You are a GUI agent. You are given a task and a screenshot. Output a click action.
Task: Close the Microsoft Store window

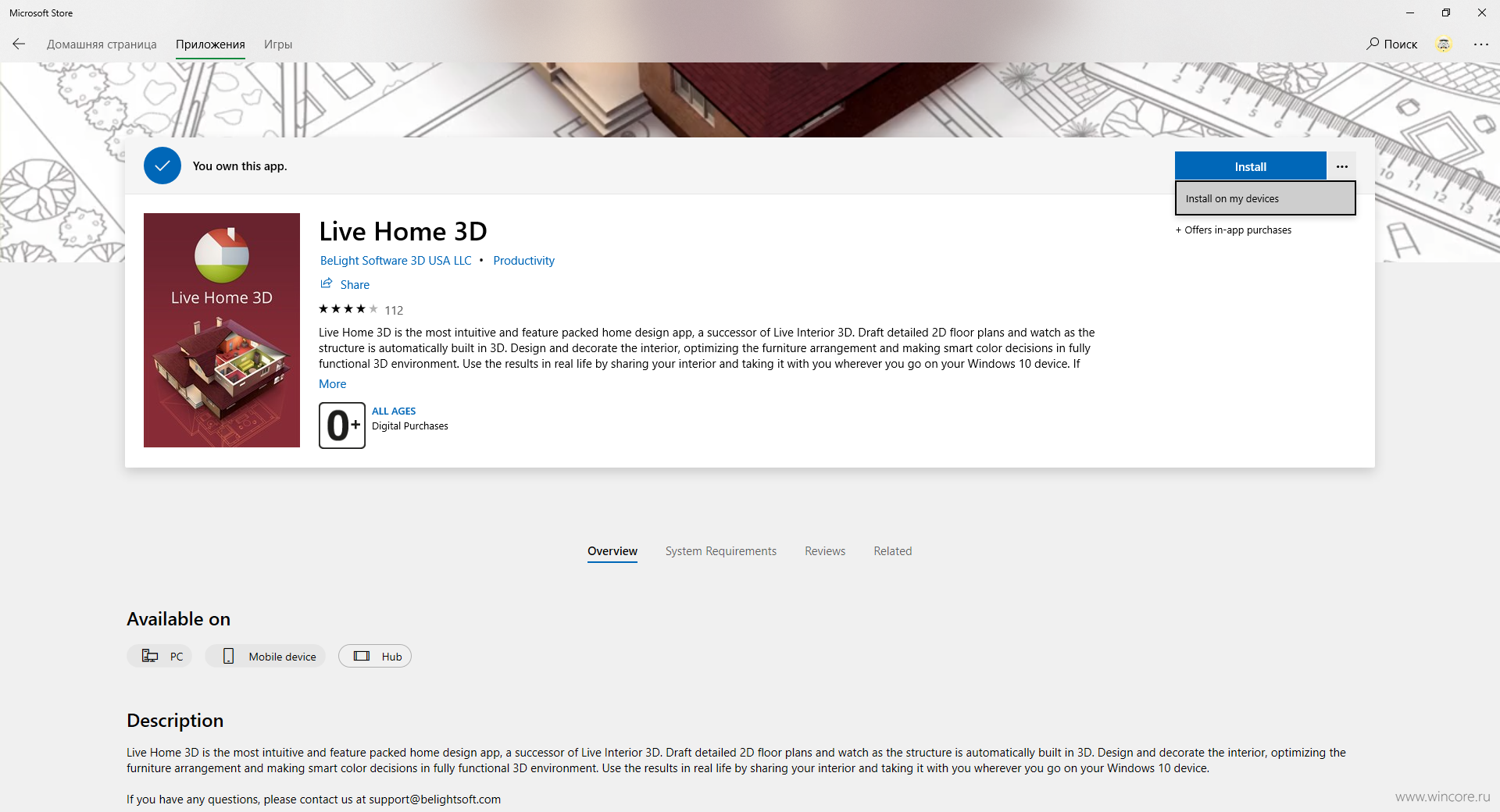click(1482, 12)
